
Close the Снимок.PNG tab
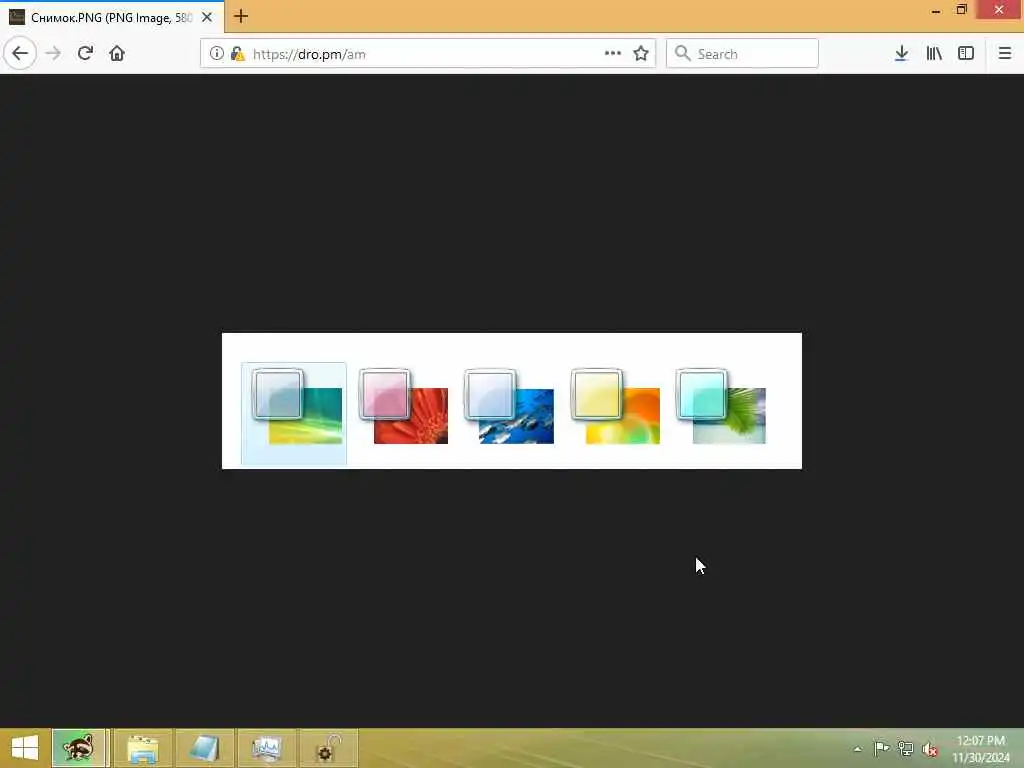coord(207,17)
